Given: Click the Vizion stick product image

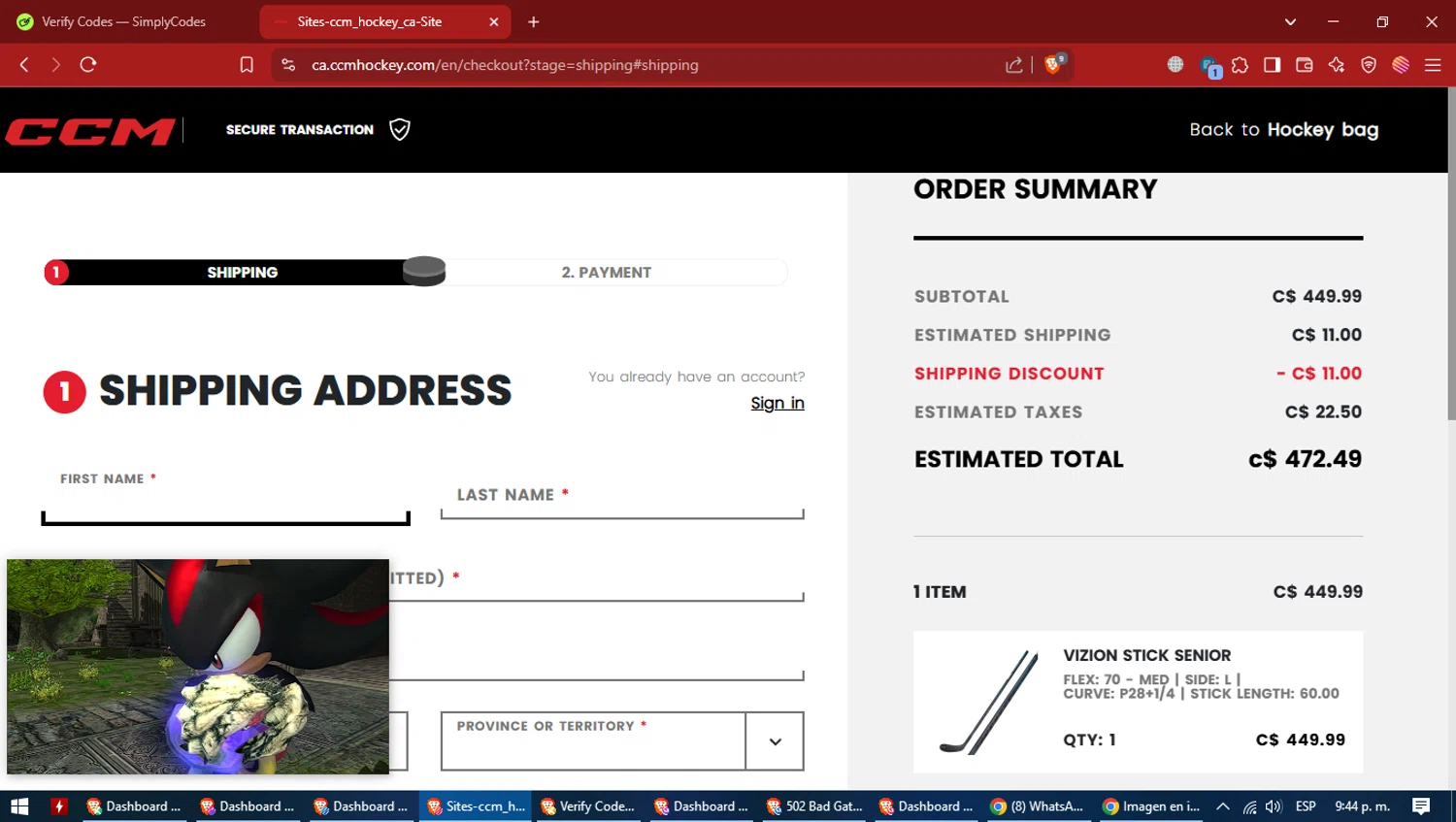Looking at the screenshot, I should [x=988, y=702].
